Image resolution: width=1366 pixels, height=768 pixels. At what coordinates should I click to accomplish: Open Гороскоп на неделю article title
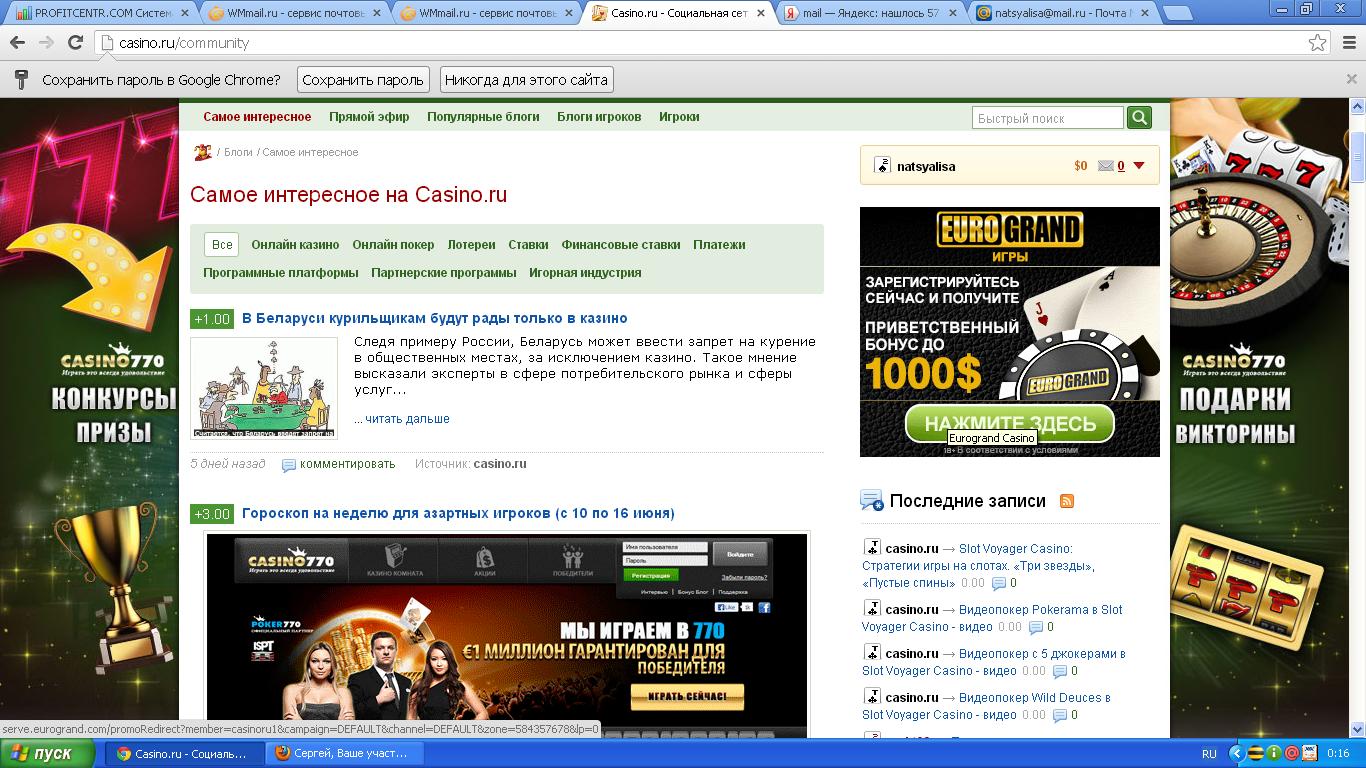click(458, 514)
